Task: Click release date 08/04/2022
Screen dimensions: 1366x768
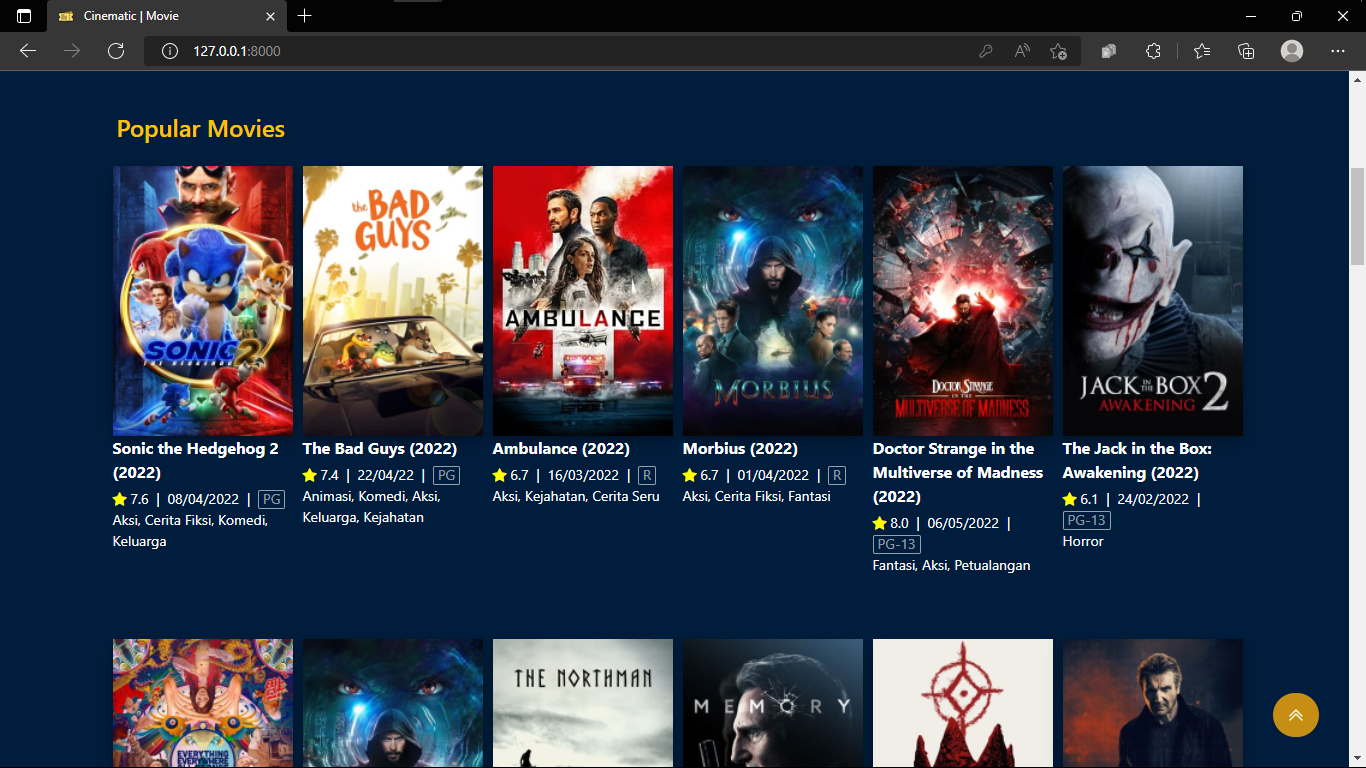Action: click(x=203, y=499)
